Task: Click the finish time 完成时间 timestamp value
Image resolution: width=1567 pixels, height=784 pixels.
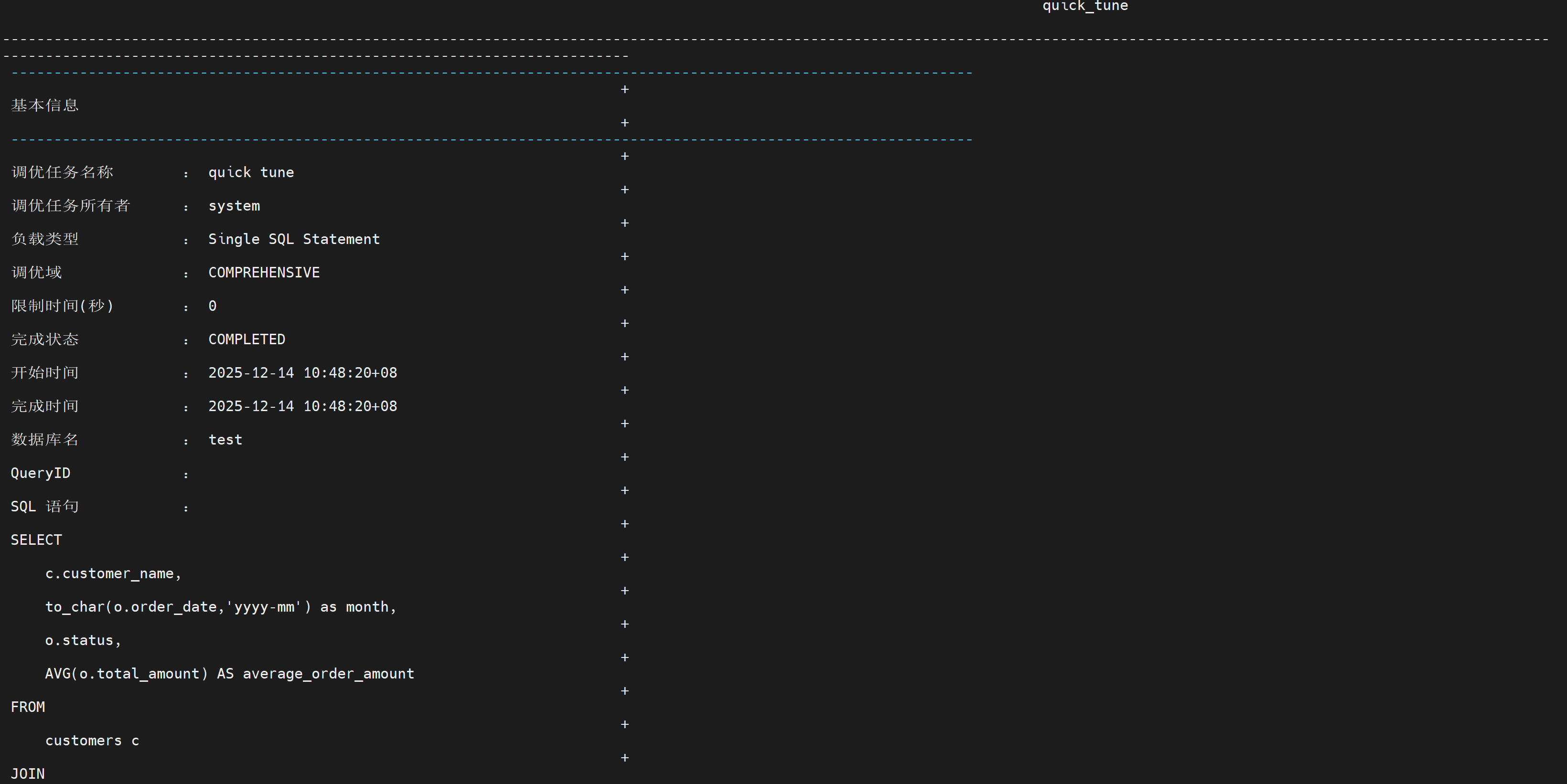Action: point(302,407)
